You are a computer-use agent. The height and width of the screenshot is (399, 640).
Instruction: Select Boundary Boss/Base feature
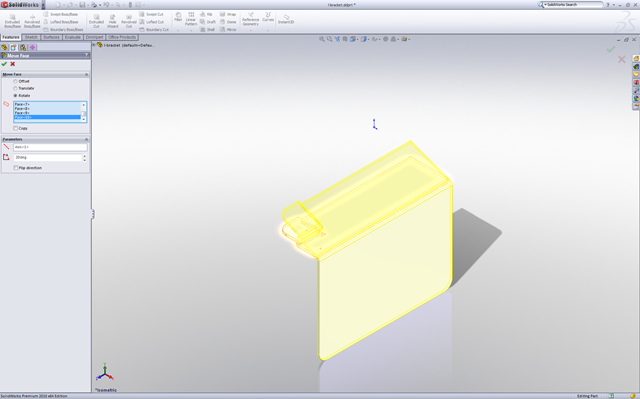point(63,29)
